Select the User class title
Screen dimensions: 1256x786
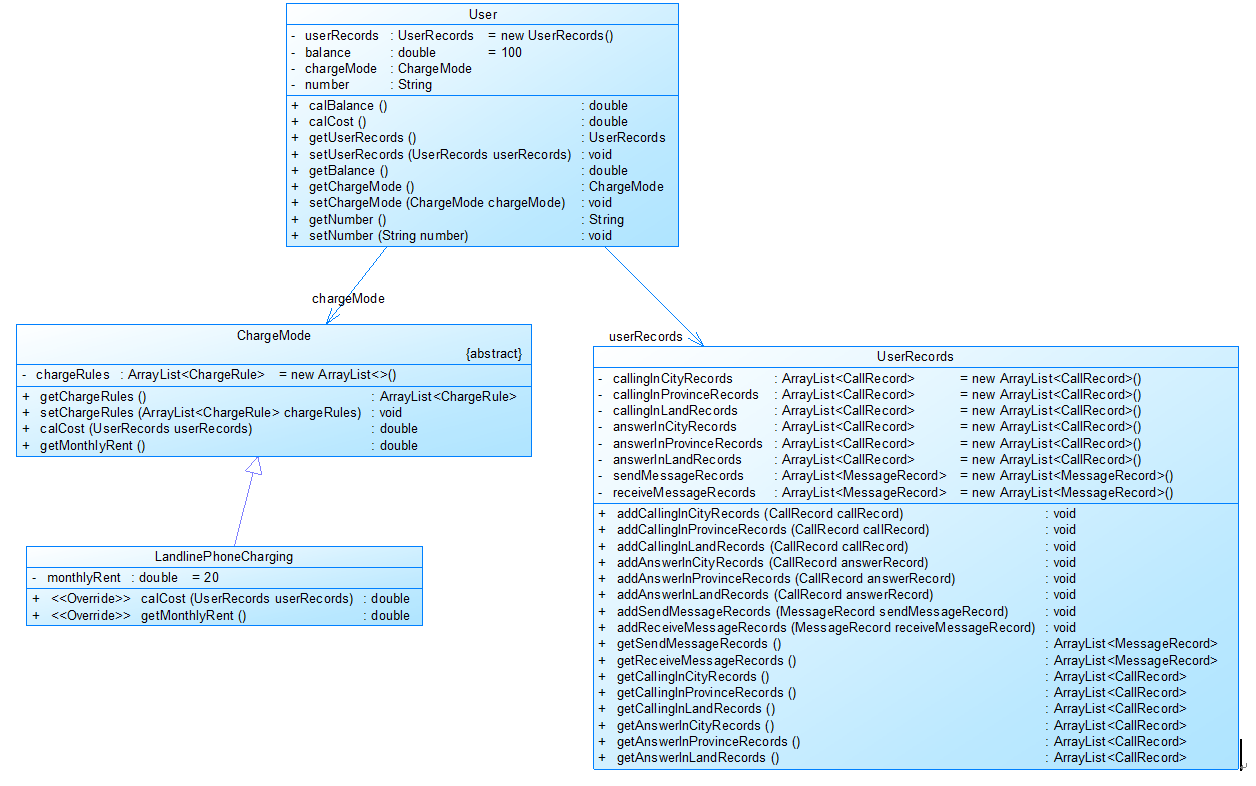coord(482,14)
